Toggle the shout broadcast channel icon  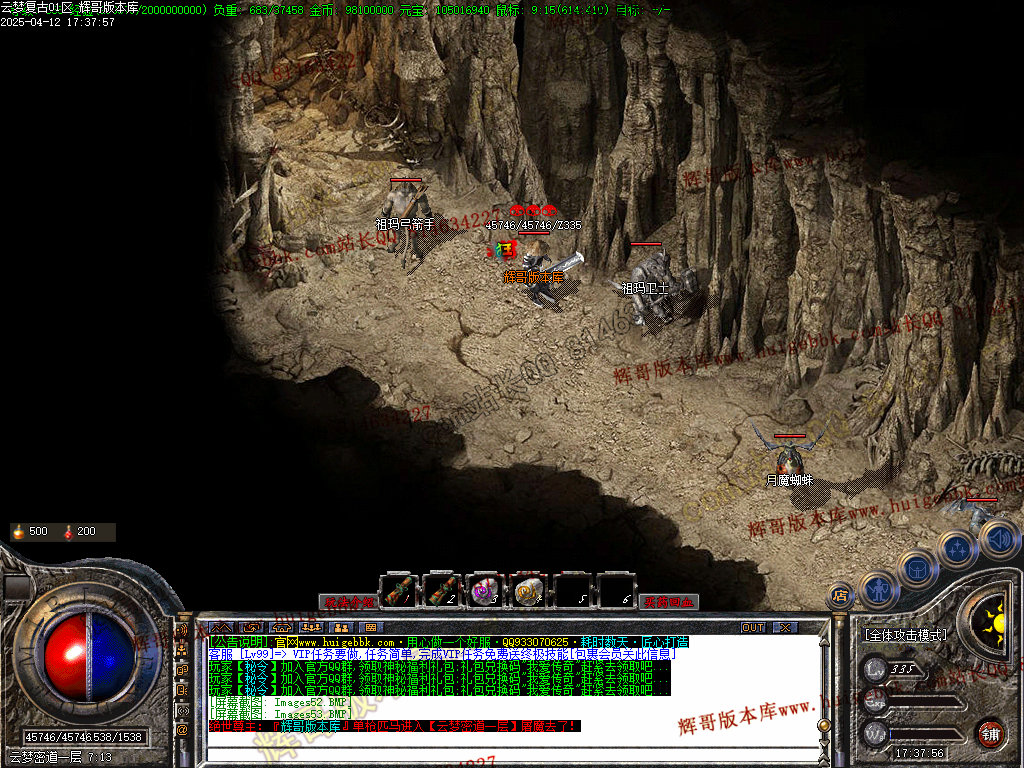[x=182, y=631]
